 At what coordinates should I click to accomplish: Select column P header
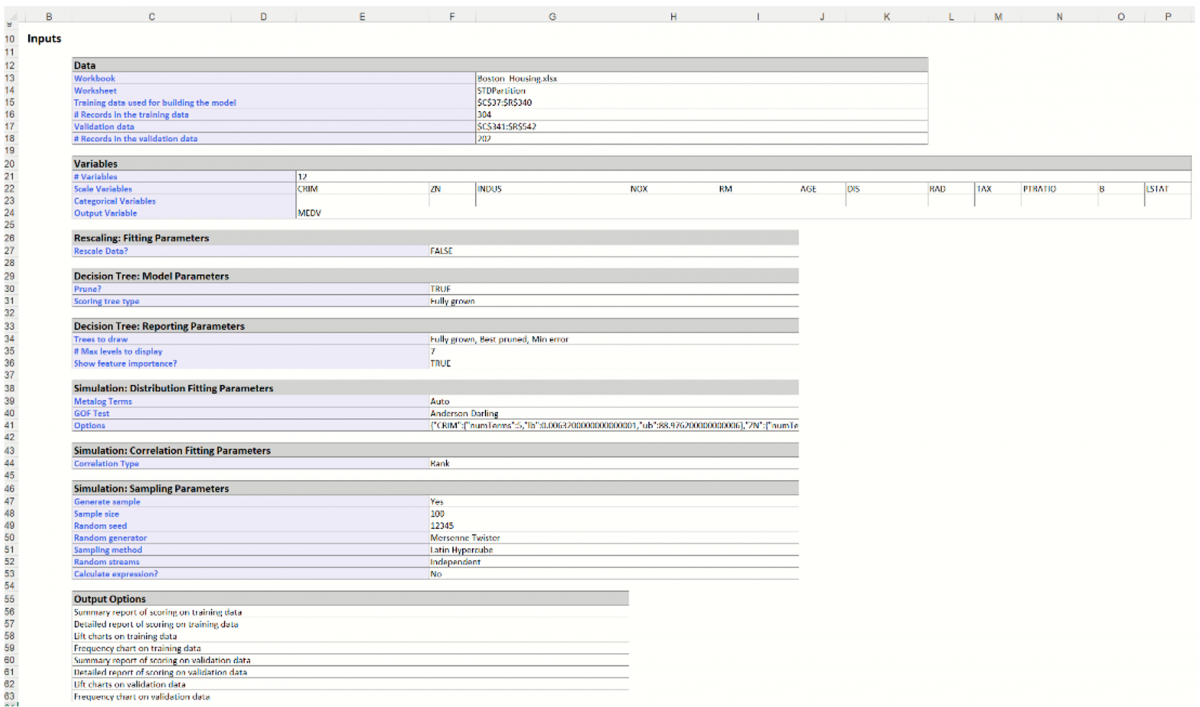click(x=1167, y=16)
